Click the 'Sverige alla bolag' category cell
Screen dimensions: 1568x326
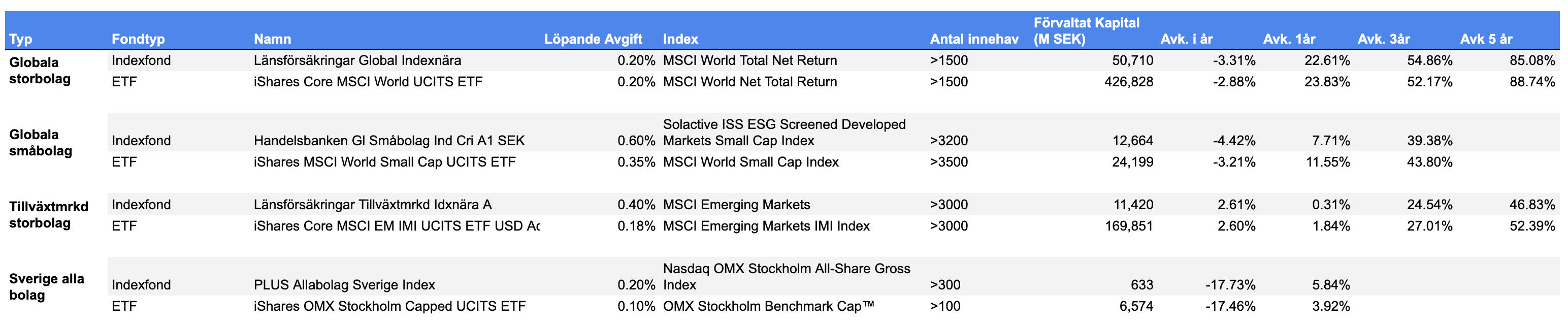tap(46, 287)
